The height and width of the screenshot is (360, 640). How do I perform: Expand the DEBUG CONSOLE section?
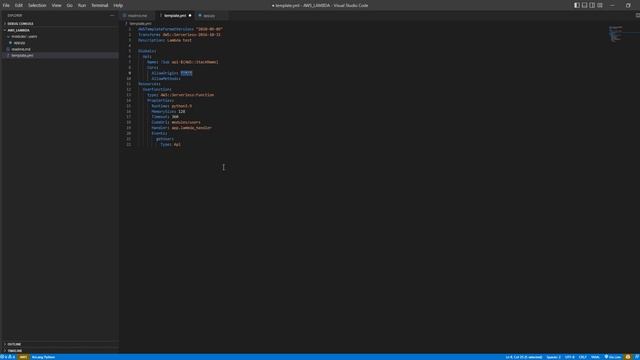pyautogui.click(x=60, y=24)
